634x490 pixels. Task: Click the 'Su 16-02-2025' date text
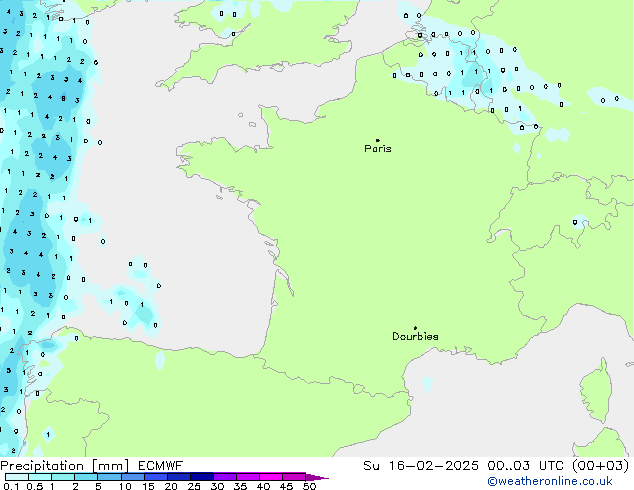(421, 466)
